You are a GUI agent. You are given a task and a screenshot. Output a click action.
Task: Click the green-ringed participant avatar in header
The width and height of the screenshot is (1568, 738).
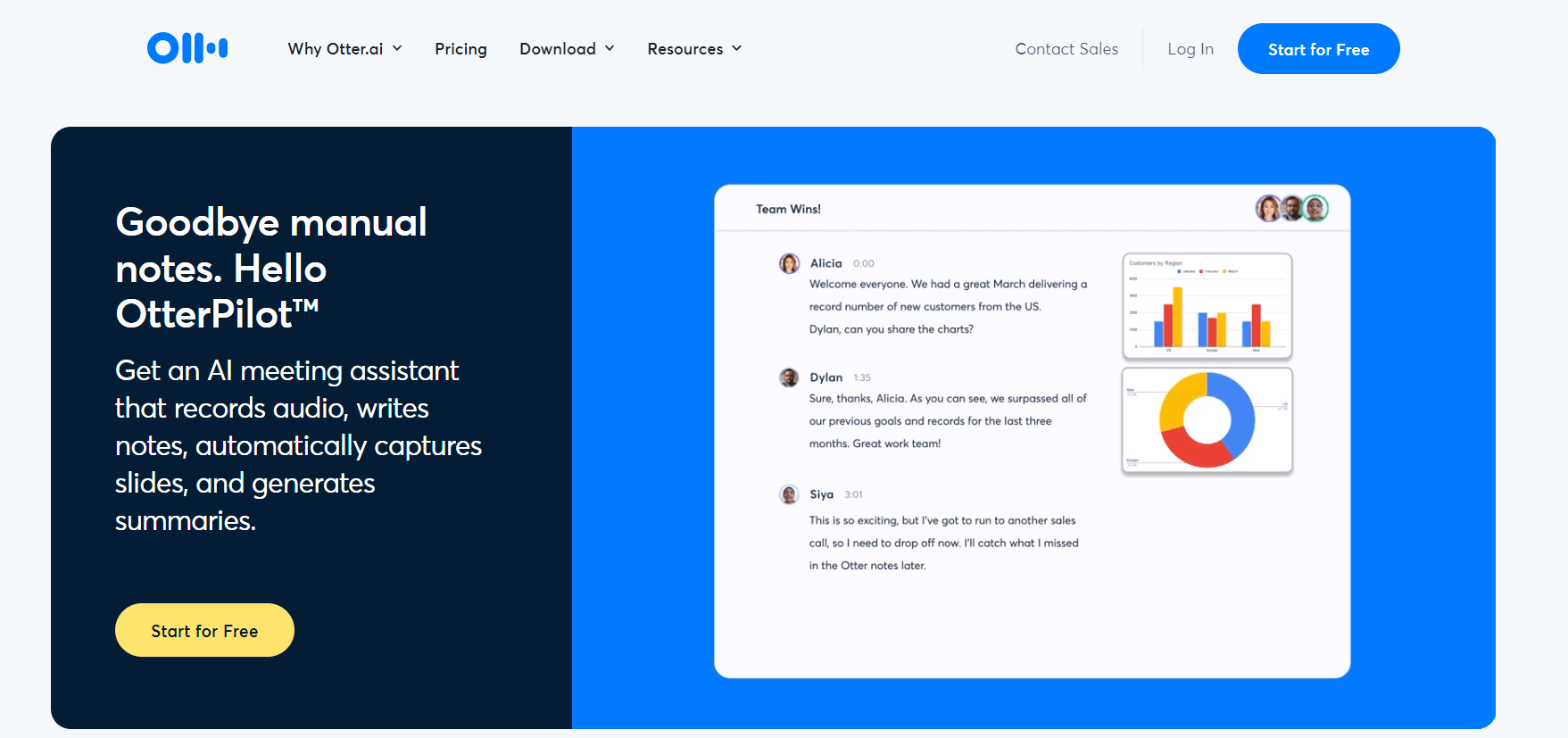(x=1315, y=209)
